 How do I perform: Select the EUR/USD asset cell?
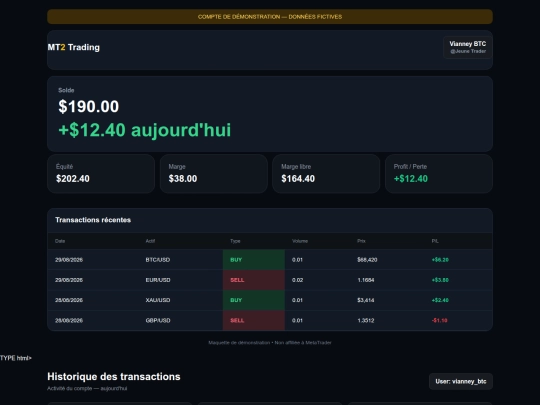click(158, 280)
